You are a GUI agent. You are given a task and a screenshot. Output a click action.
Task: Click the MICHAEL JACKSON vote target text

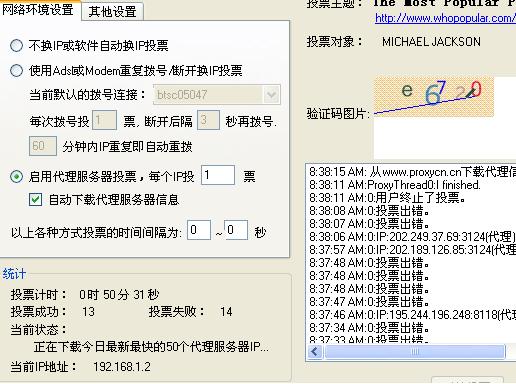431,42
